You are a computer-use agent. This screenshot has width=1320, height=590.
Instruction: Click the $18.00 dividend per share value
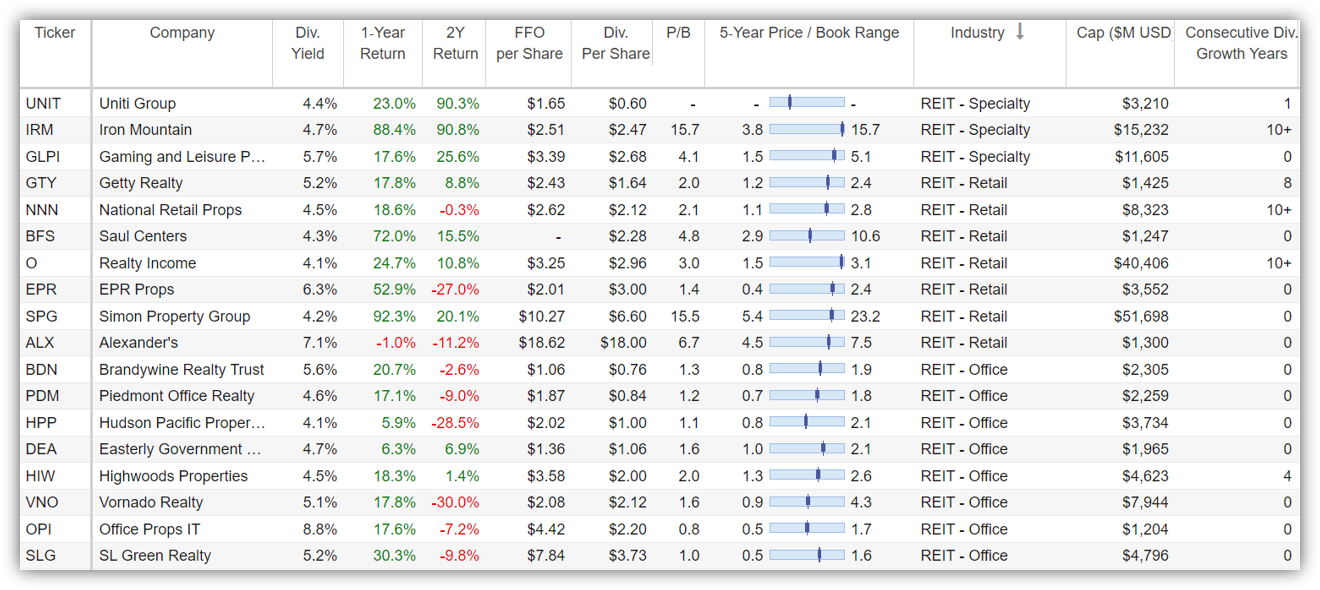tap(623, 343)
